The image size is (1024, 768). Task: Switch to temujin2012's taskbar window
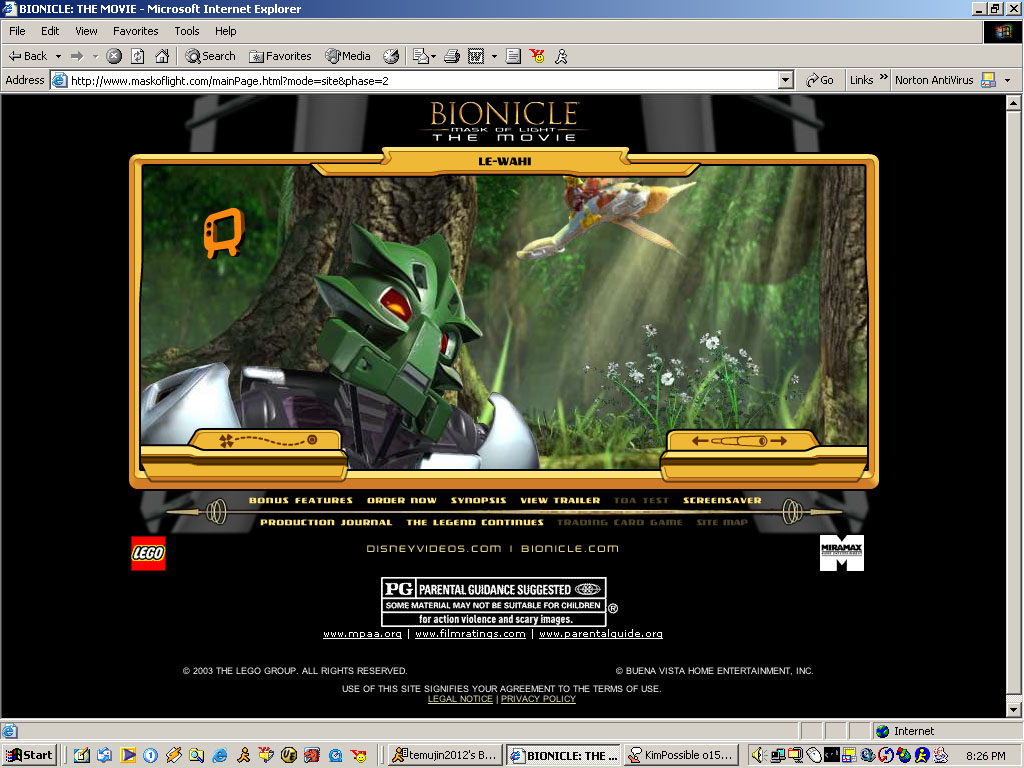pos(446,756)
